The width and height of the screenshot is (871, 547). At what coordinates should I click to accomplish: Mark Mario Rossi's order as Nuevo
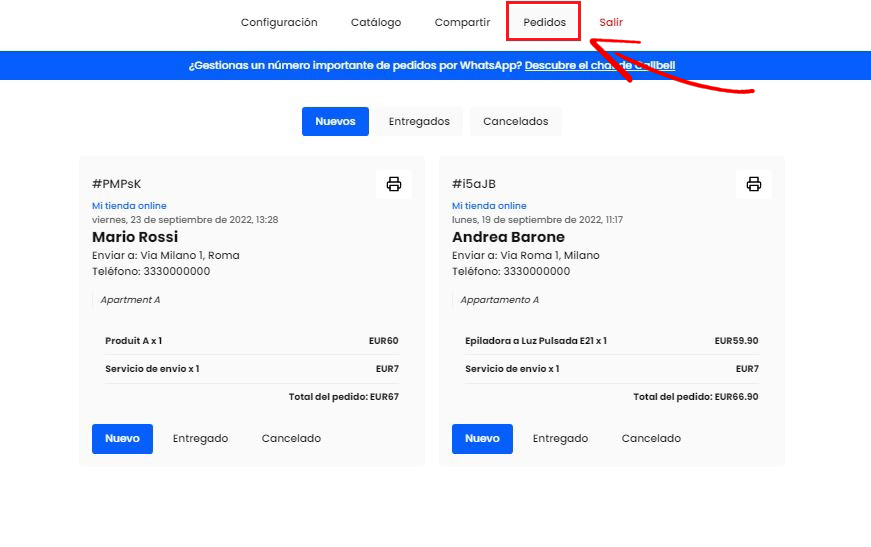122,439
